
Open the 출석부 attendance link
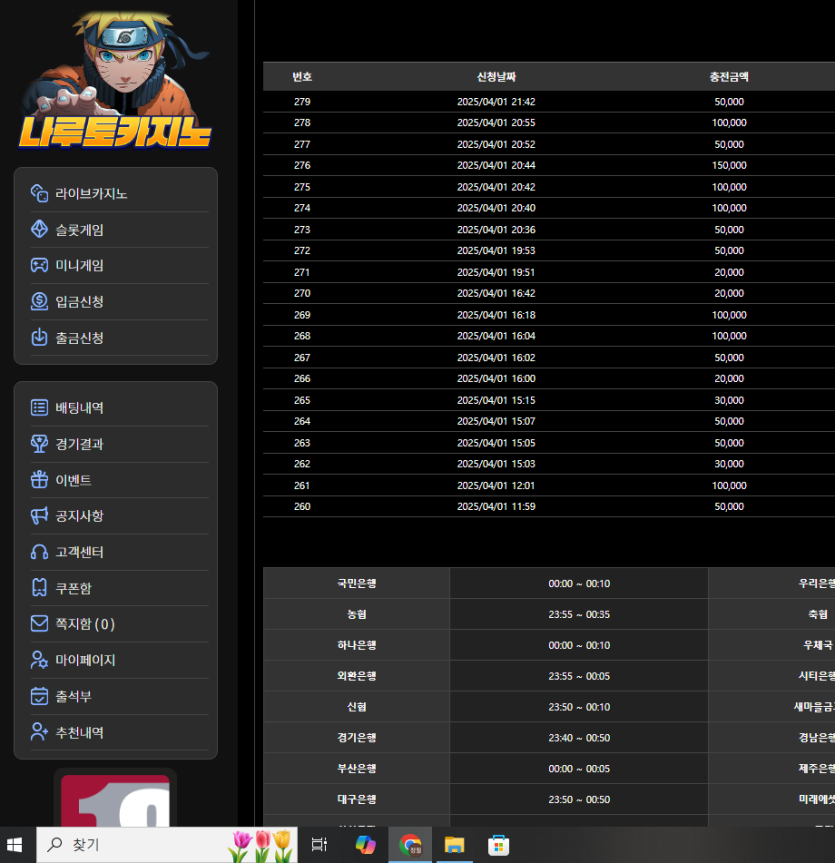[73, 696]
